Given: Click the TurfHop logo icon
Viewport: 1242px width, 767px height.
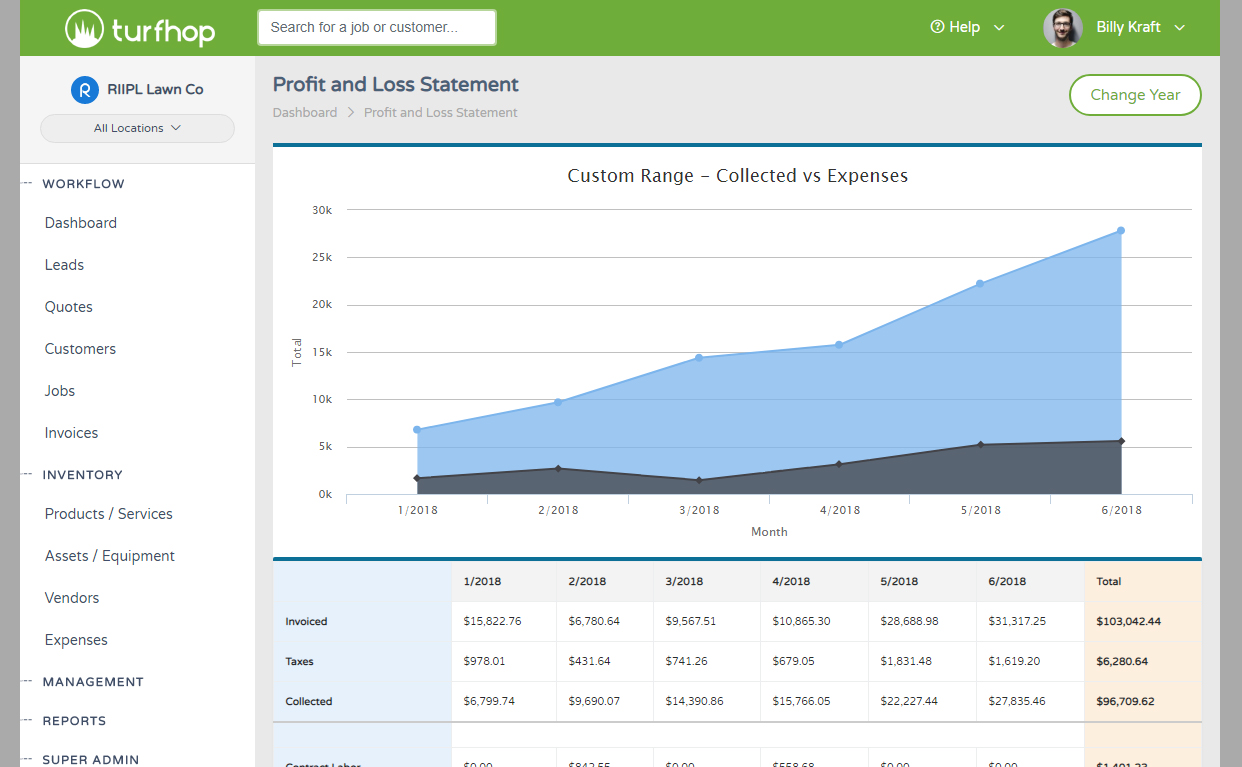Looking at the screenshot, I should [x=85, y=28].
